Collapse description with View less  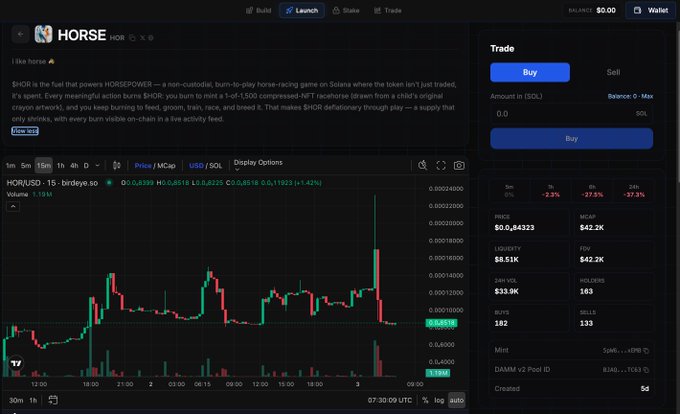pyautogui.click(x=25, y=131)
